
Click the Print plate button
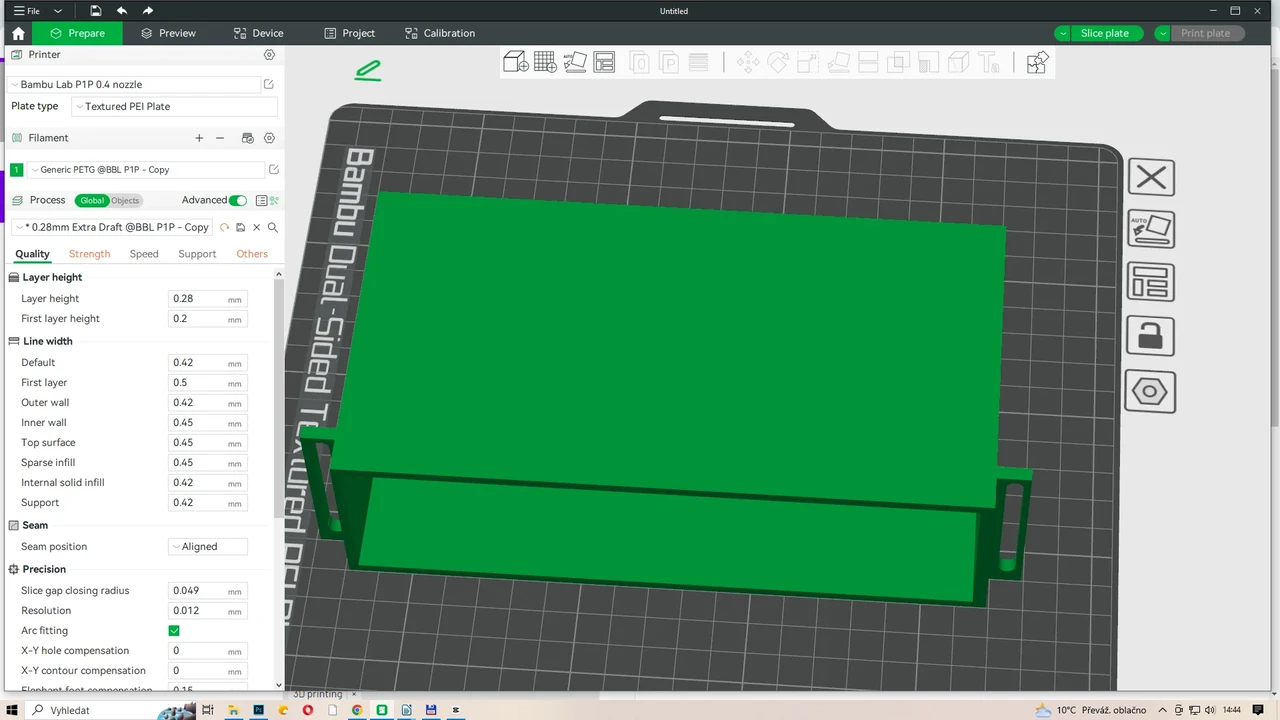click(x=1206, y=33)
